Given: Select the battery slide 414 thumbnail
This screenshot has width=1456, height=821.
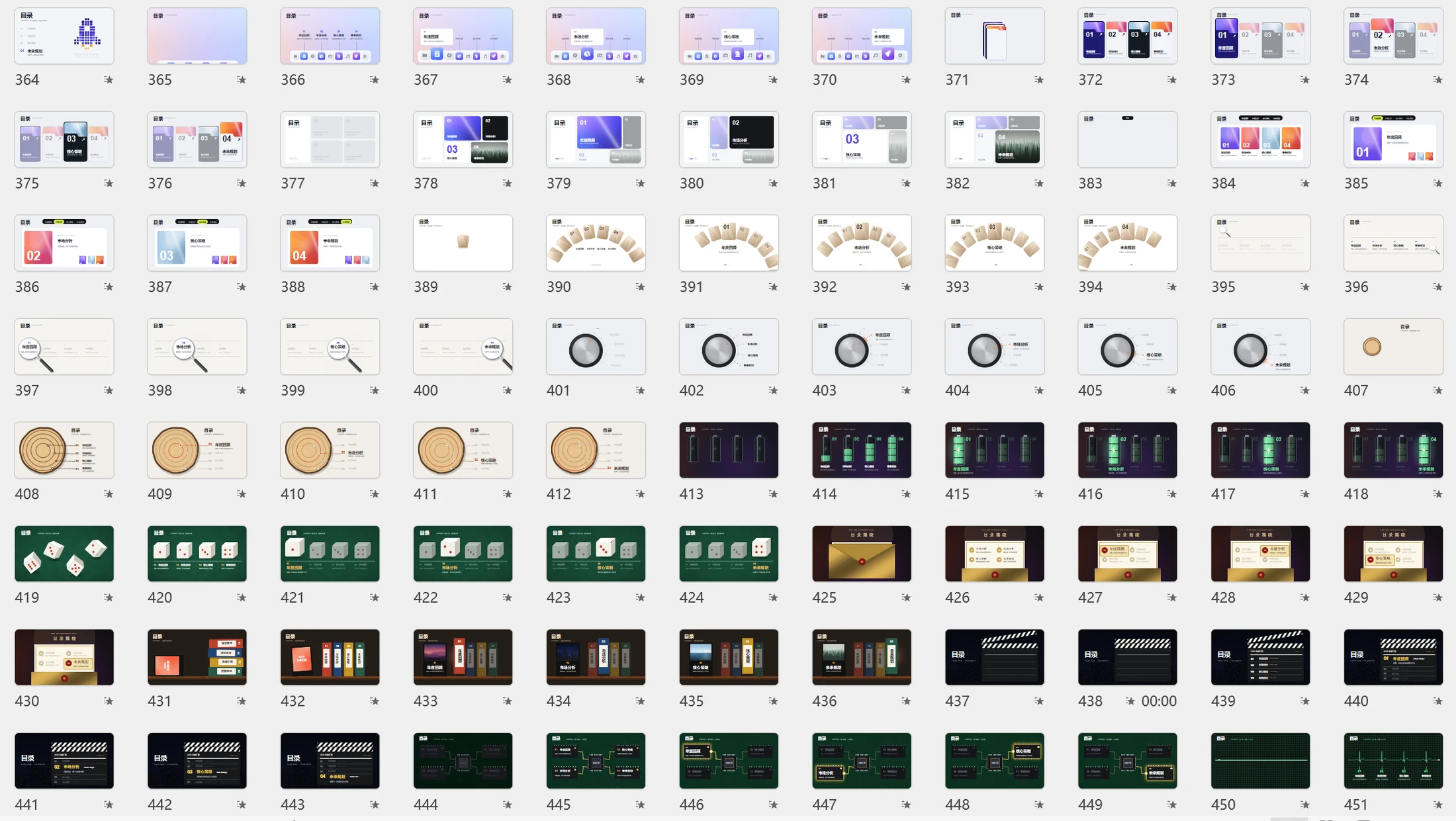Looking at the screenshot, I should click(x=862, y=451).
